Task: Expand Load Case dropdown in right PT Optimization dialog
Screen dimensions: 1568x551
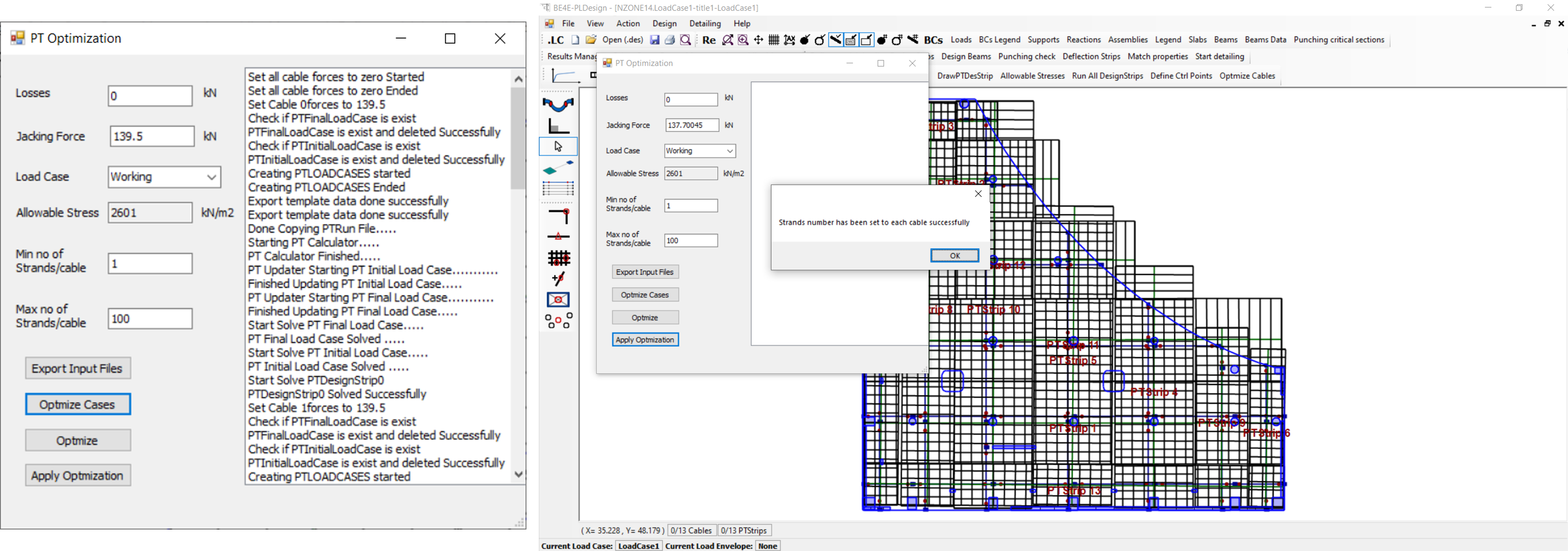Action: point(729,151)
